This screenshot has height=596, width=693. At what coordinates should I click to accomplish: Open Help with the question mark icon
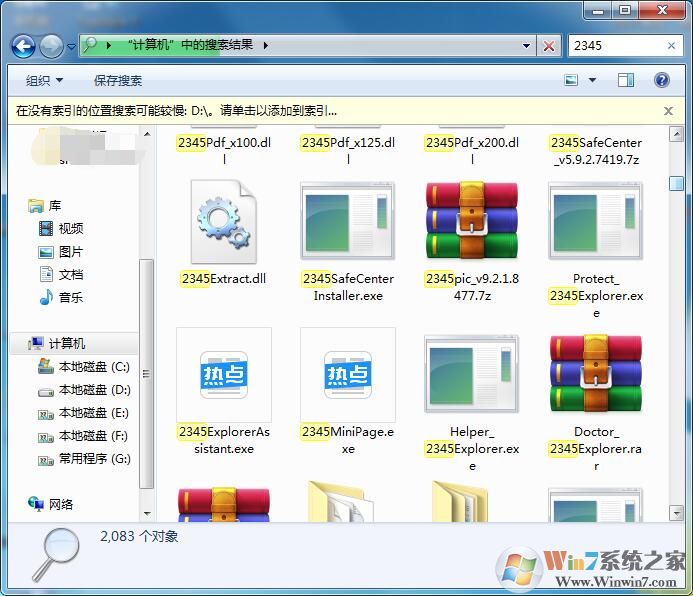click(662, 80)
